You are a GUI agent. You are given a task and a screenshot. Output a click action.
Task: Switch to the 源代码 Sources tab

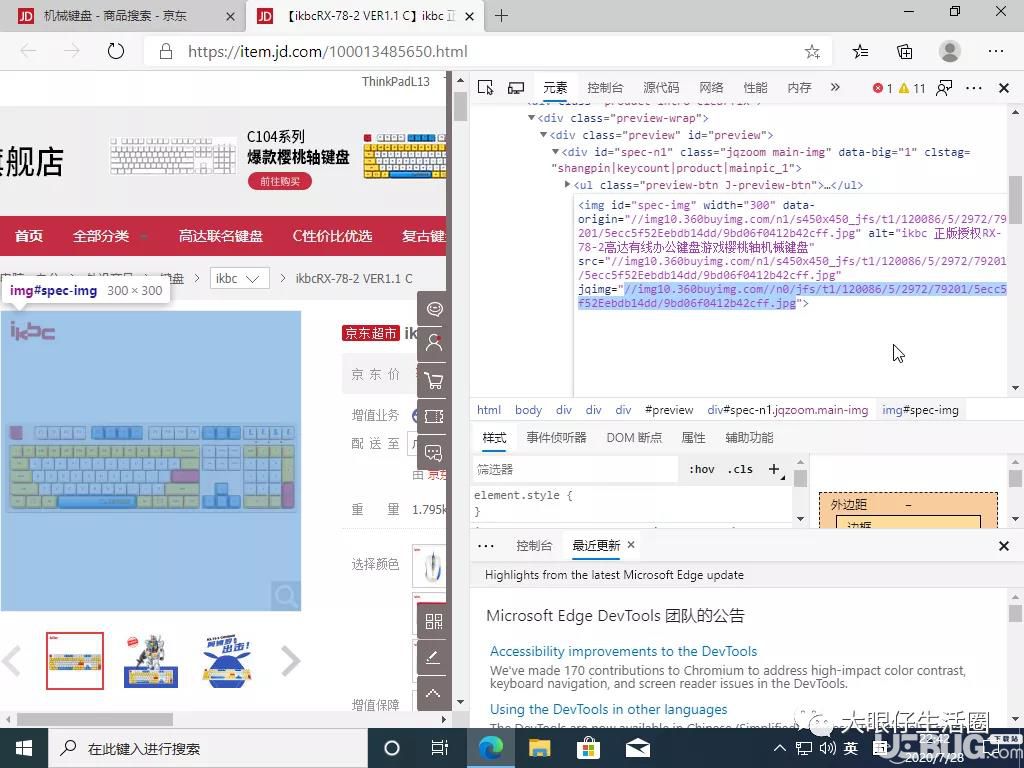point(661,88)
